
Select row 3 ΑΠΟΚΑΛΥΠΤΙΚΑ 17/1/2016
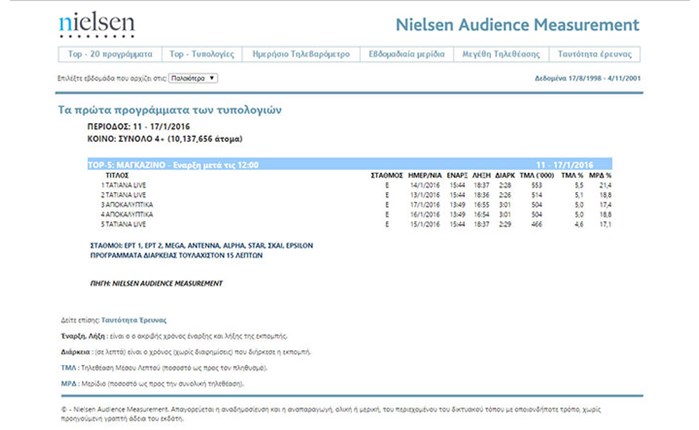[356, 205]
